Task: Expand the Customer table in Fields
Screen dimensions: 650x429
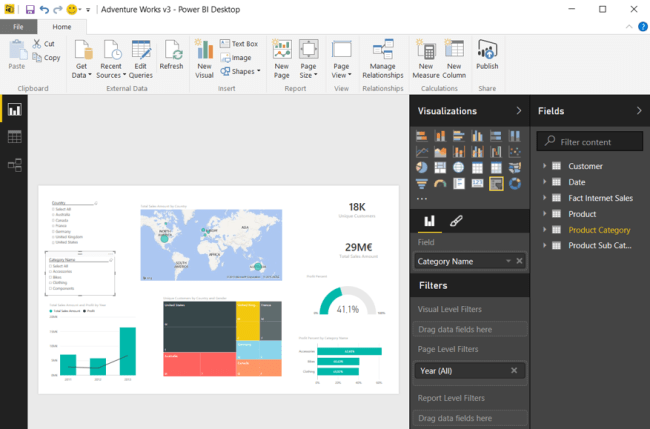Action: 545,166
